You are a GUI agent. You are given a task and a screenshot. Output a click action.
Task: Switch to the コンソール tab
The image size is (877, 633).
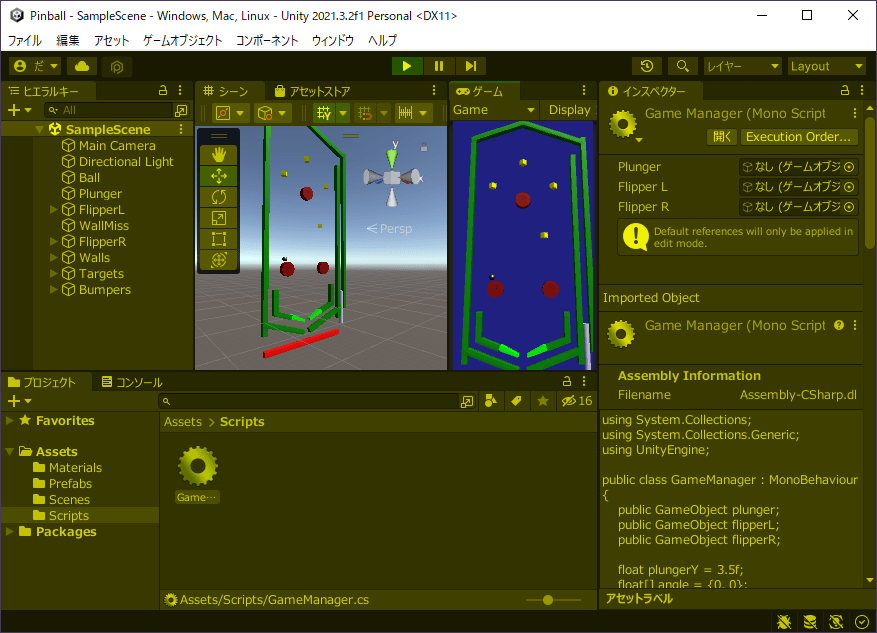[x=133, y=382]
